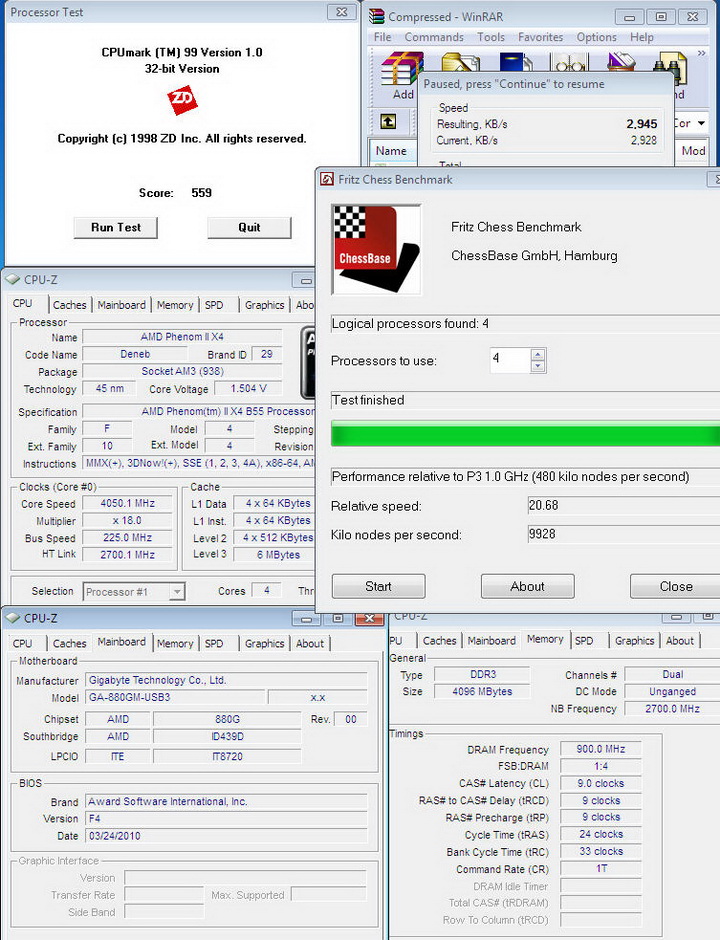Click the green benchmark progress bar
Image resolution: width=720 pixels, height=940 pixels.
(x=525, y=433)
